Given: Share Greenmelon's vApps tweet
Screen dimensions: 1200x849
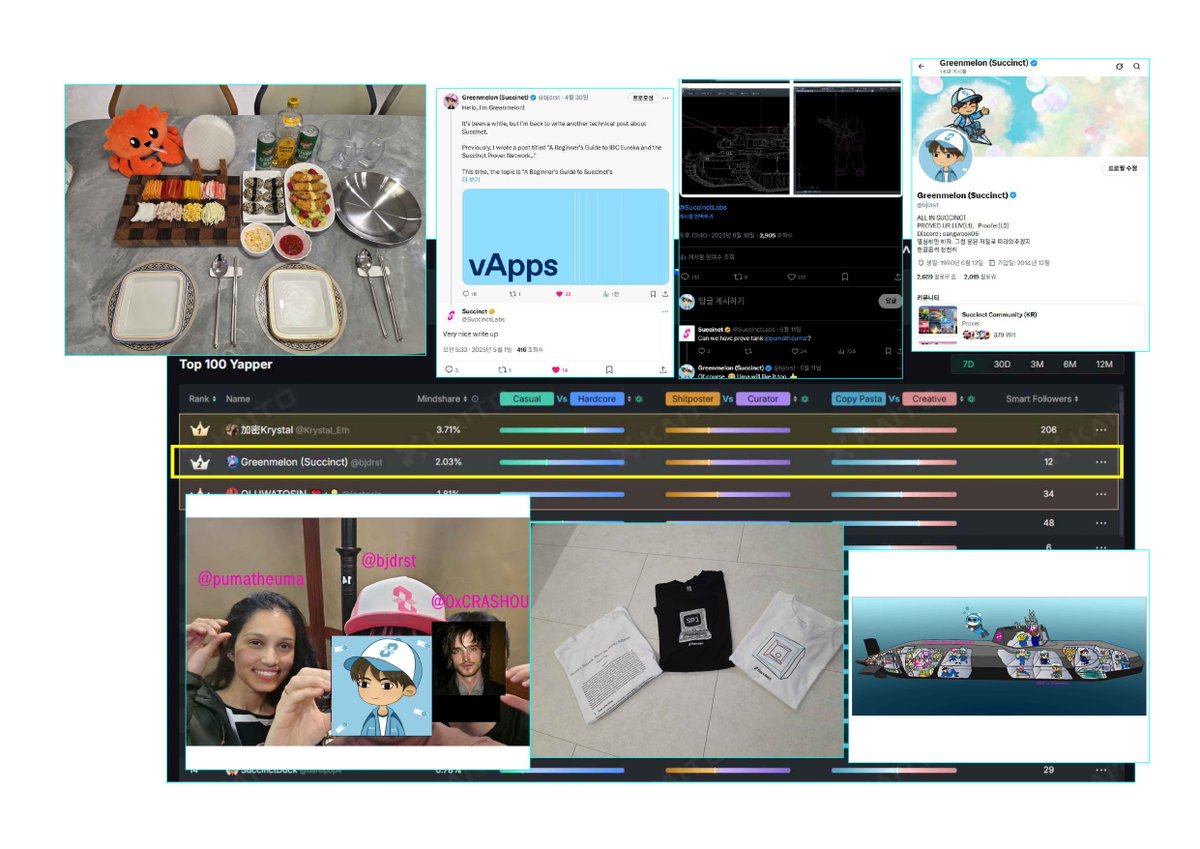Looking at the screenshot, I should pyautogui.click(x=664, y=294).
